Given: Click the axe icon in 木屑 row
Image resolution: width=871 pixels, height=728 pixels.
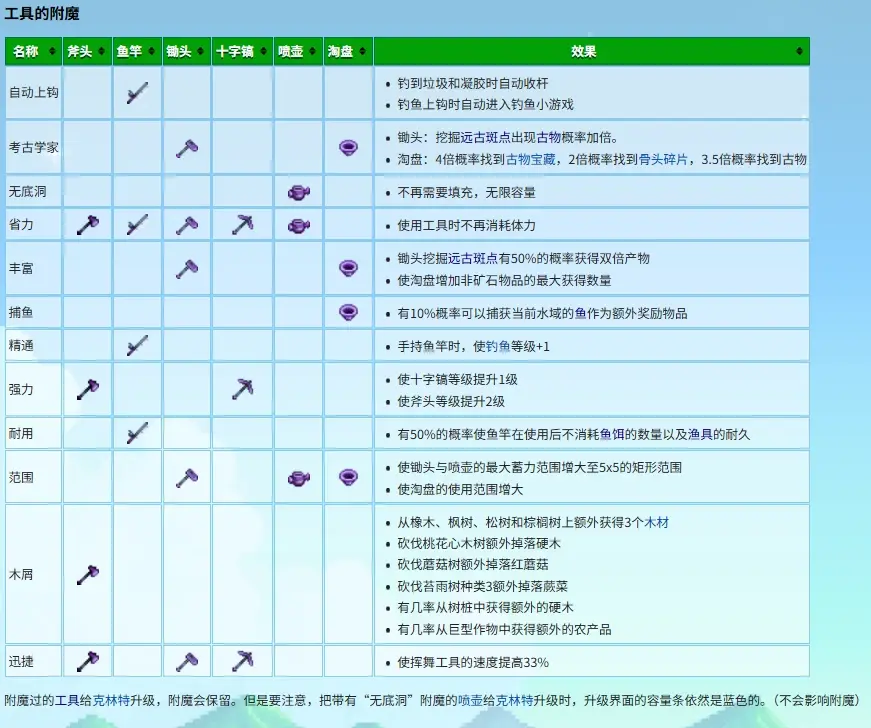Looking at the screenshot, I should (x=88, y=574).
